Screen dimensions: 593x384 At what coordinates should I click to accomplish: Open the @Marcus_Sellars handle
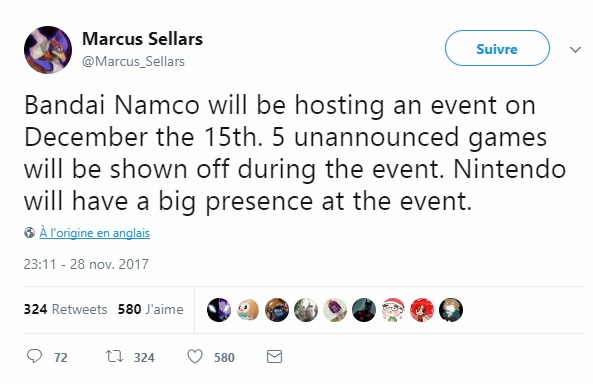(x=134, y=61)
